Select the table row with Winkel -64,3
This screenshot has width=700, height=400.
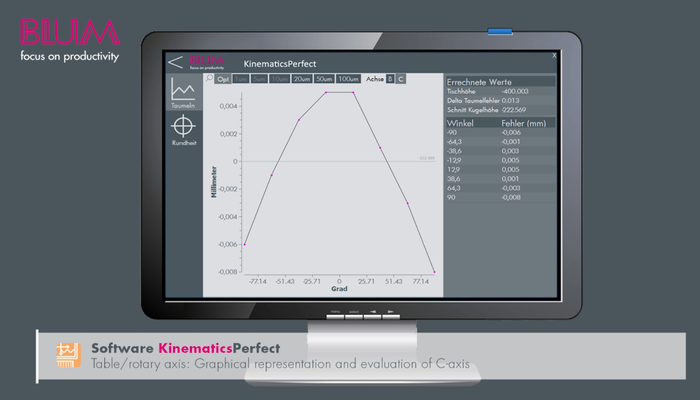pyautogui.click(x=500, y=142)
